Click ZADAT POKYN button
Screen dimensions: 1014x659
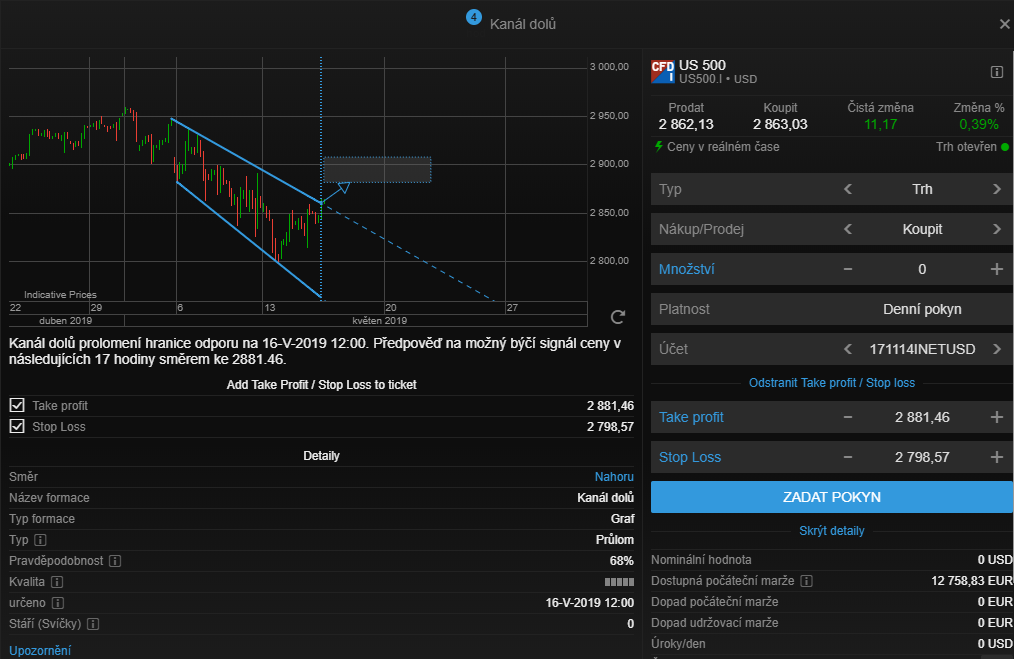pos(832,497)
